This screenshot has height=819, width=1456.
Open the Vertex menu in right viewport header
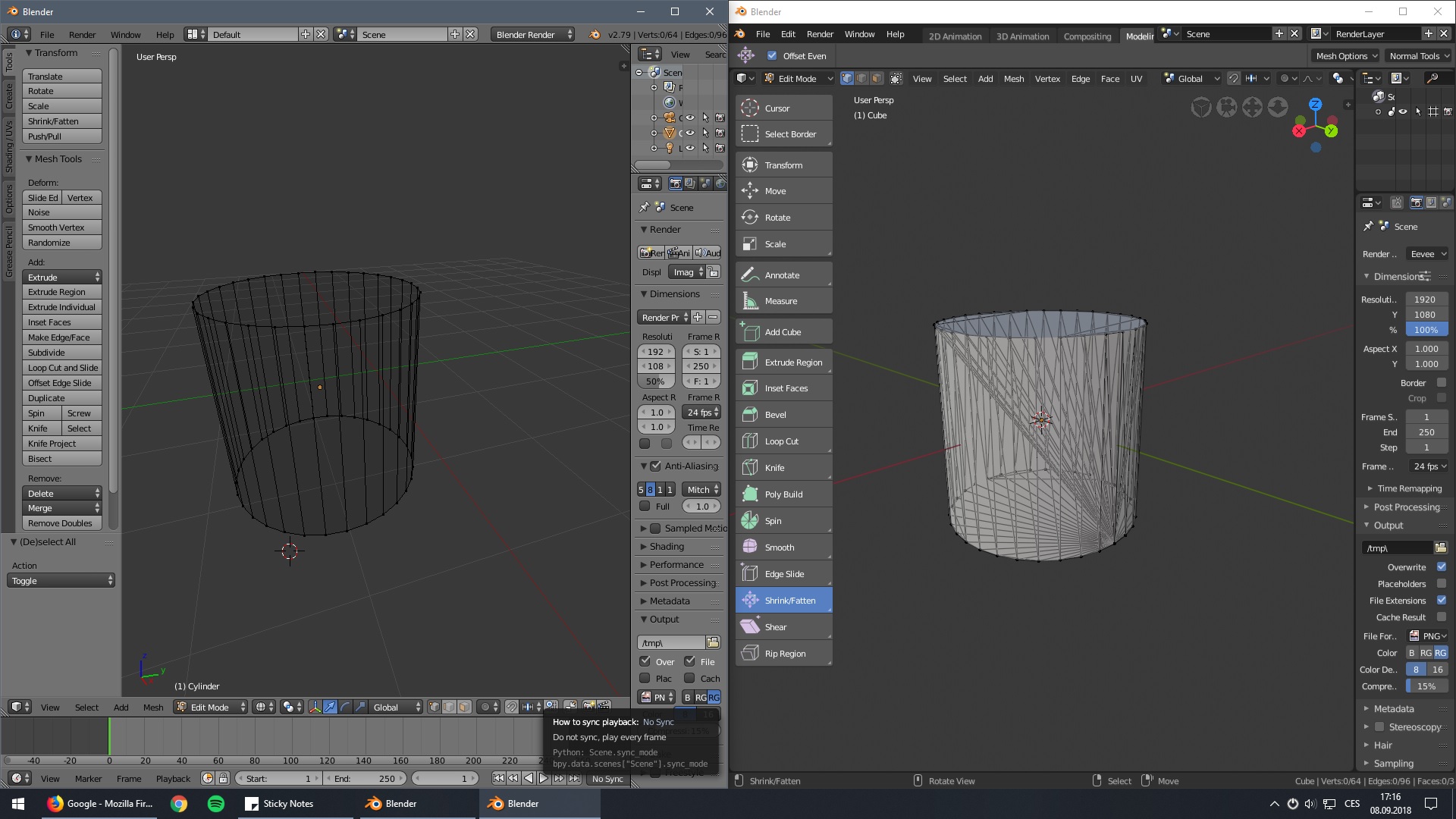[1047, 79]
